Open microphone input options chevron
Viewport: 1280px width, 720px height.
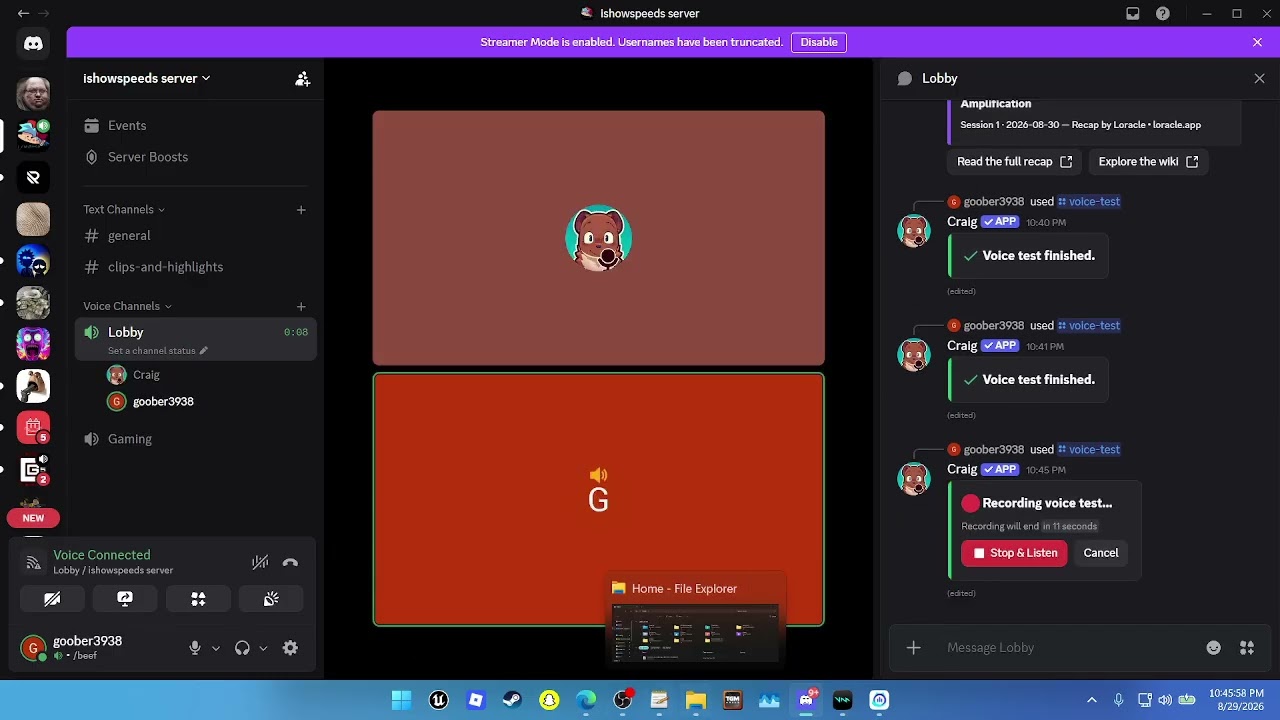215,648
